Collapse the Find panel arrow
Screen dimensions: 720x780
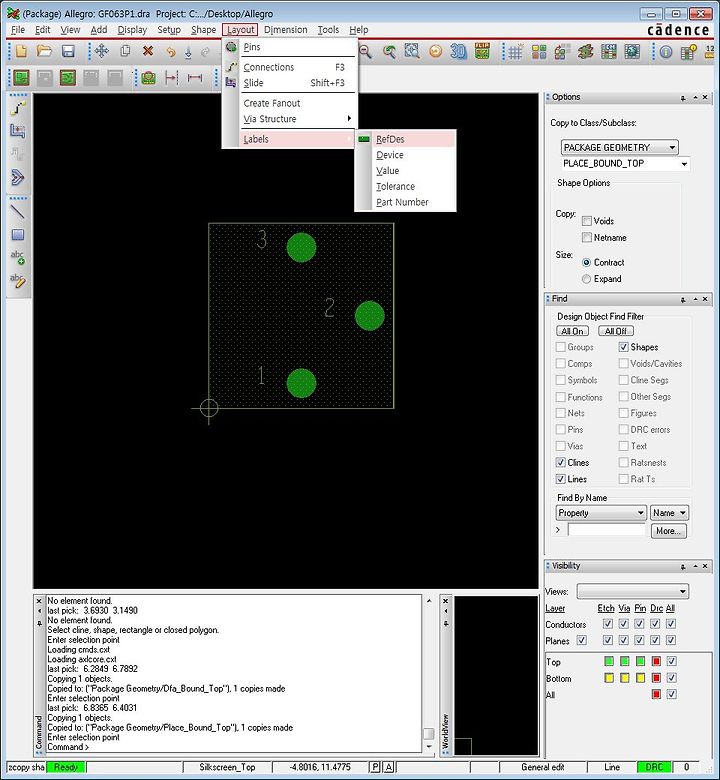[695, 299]
